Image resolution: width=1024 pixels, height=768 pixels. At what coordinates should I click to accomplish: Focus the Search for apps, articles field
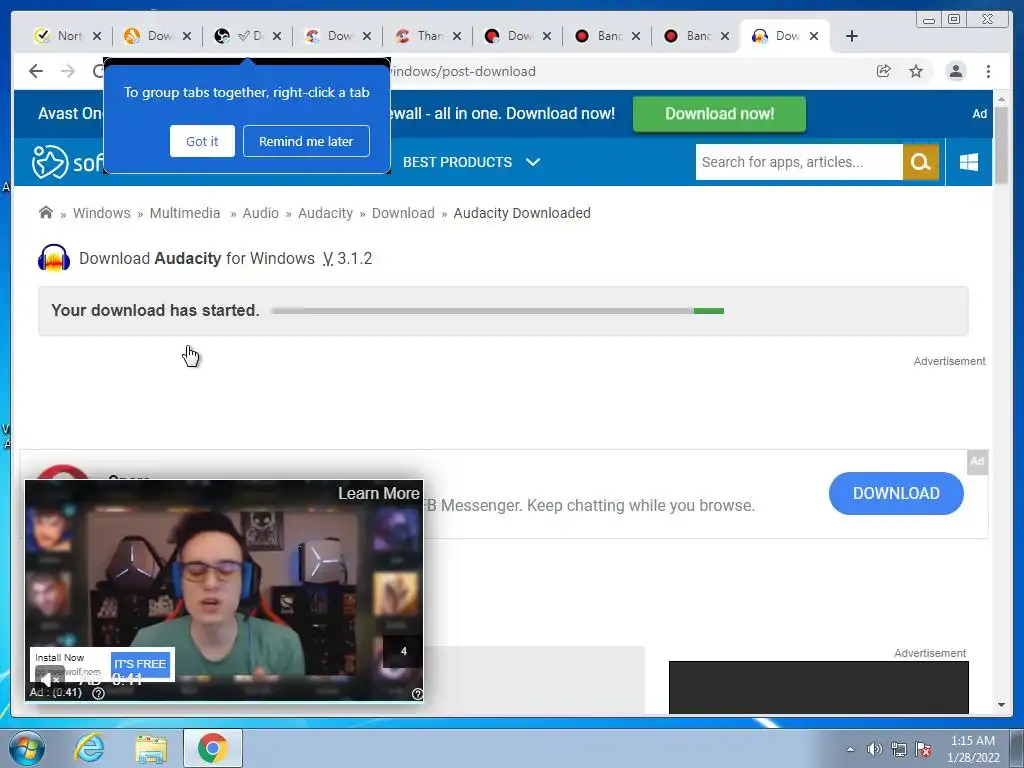click(x=799, y=162)
